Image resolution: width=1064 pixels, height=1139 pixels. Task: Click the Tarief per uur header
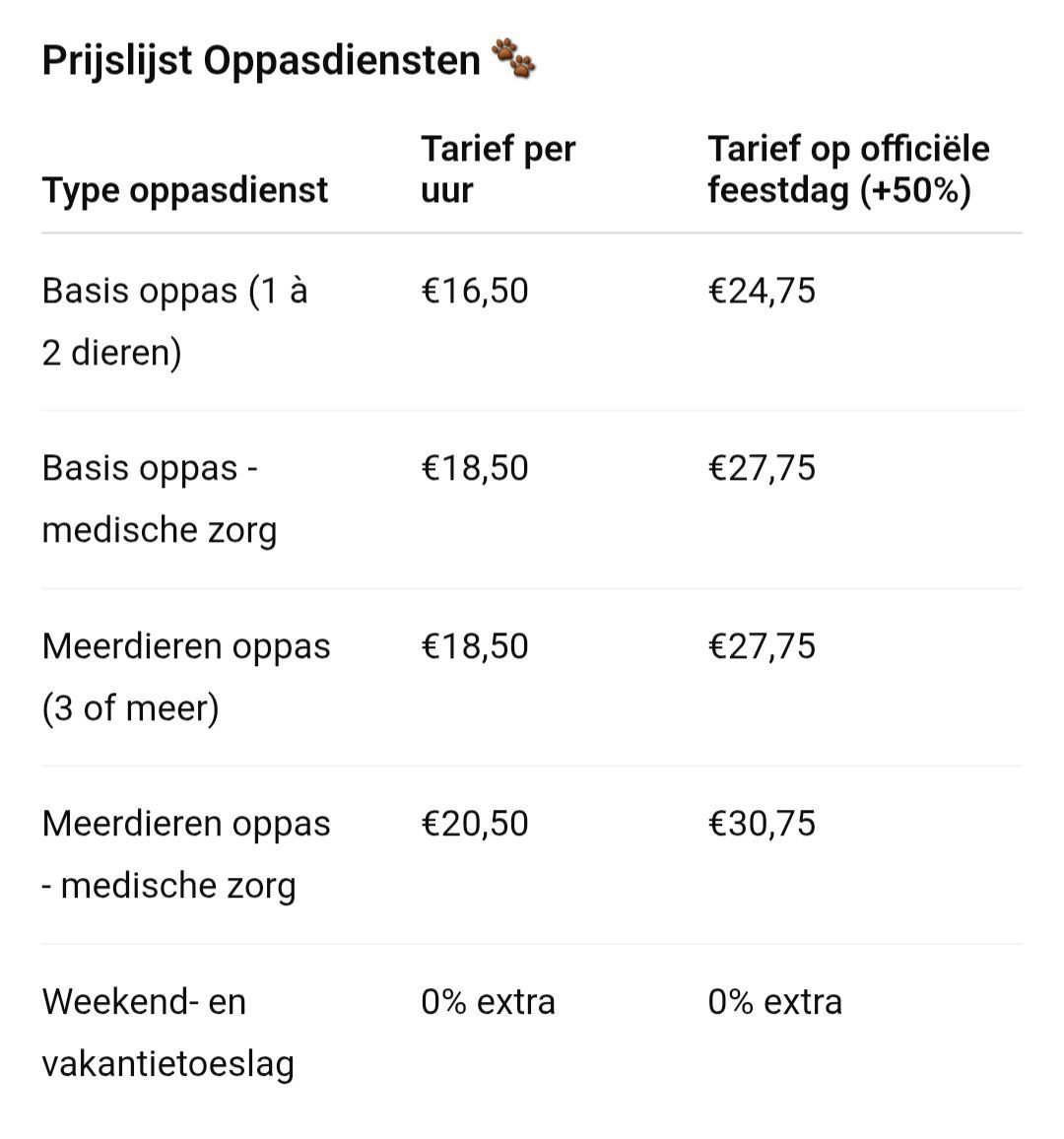pos(498,169)
